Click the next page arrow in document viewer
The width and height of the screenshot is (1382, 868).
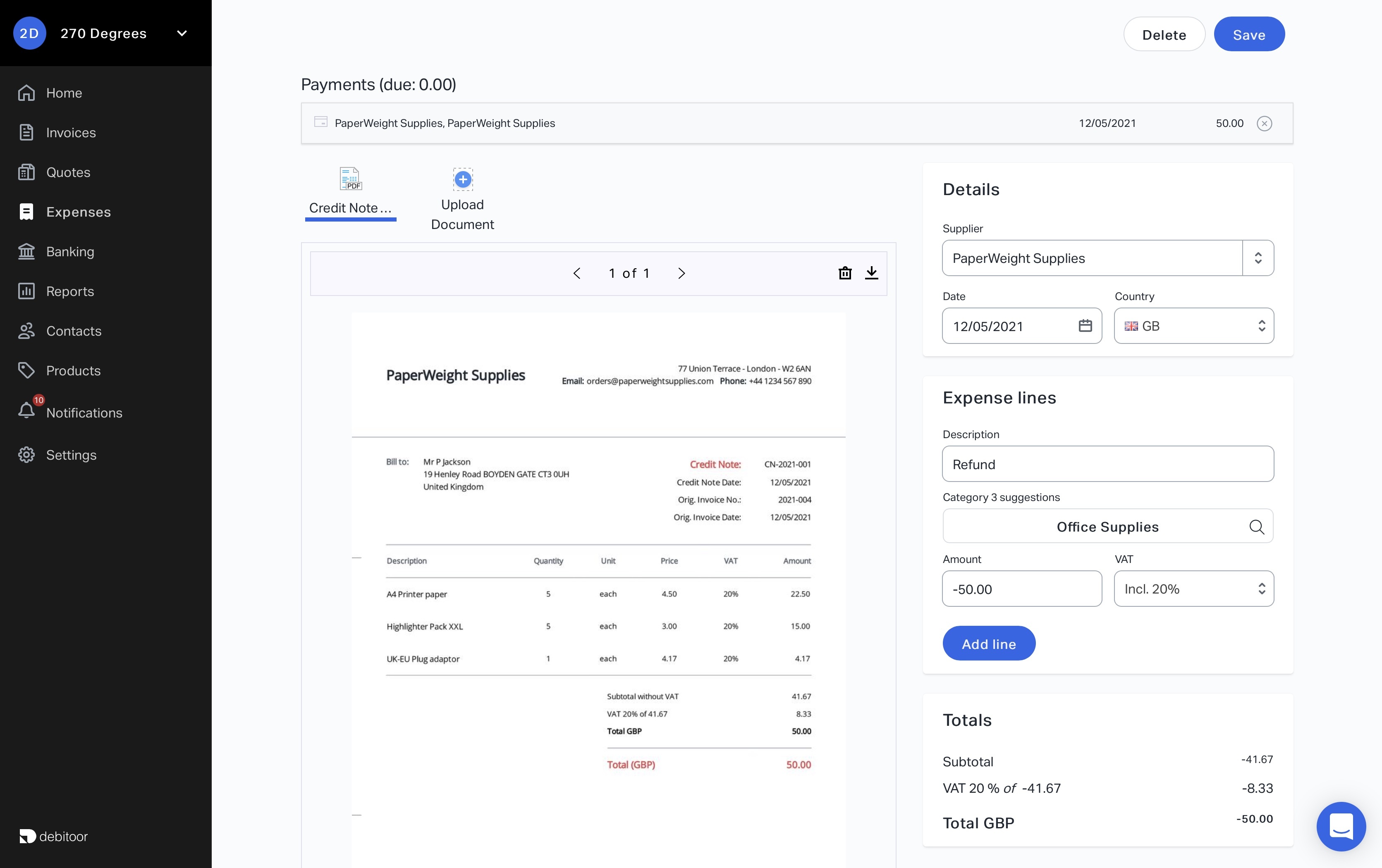[681, 273]
